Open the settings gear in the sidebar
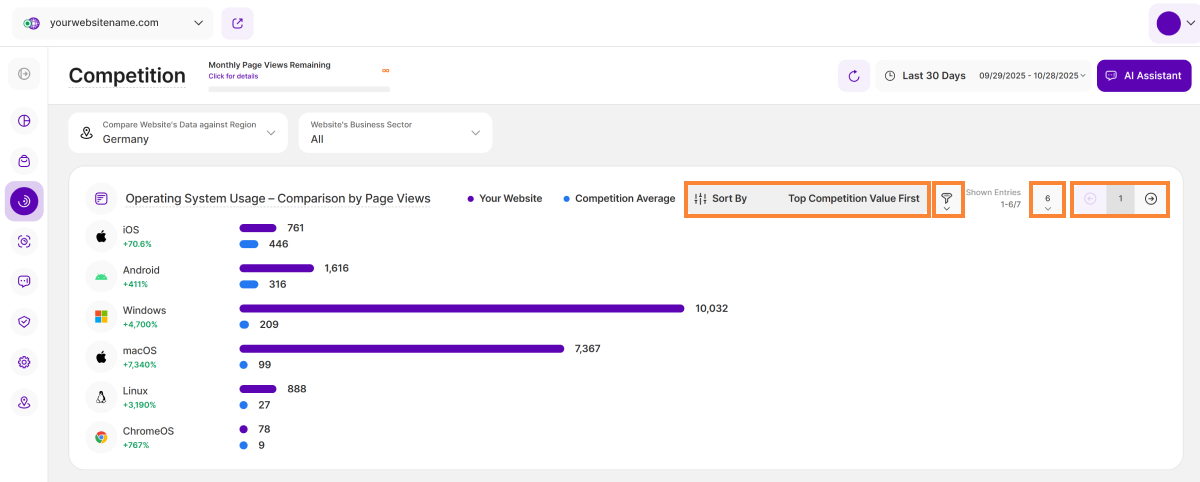The height and width of the screenshot is (482, 1200). (24, 362)
